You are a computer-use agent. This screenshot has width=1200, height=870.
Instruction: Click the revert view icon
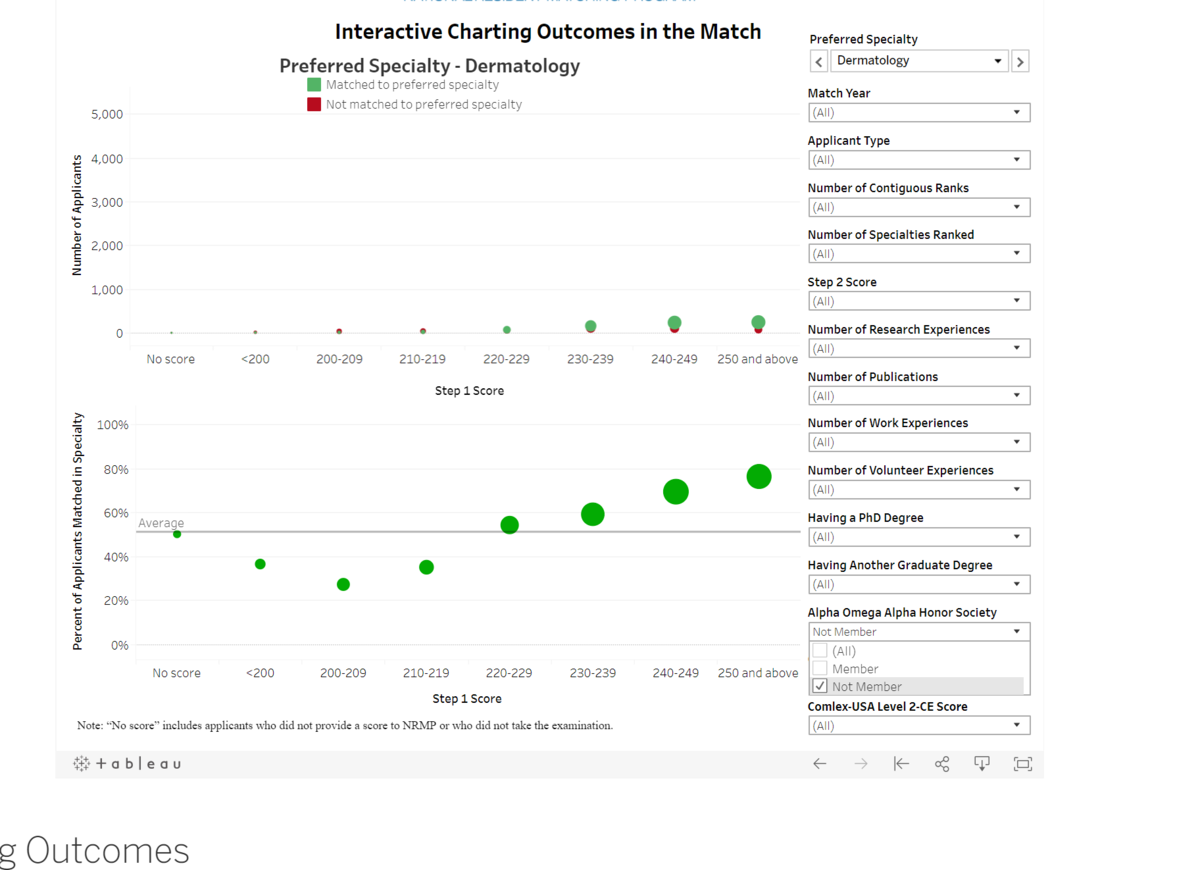click(901, 764)
